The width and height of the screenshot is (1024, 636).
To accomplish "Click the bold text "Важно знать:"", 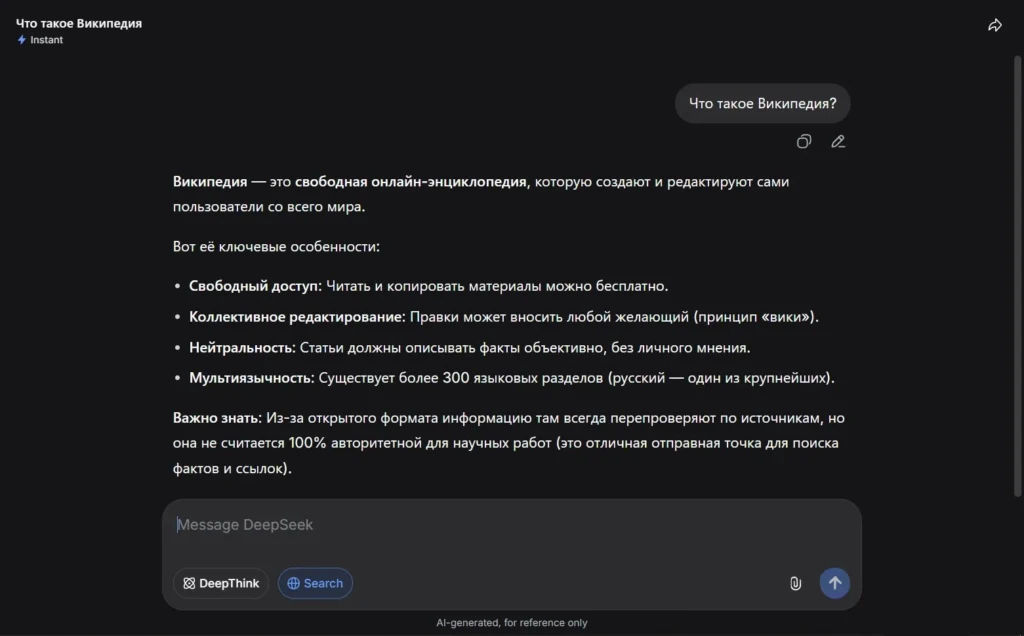I will [x=217, y=418].
